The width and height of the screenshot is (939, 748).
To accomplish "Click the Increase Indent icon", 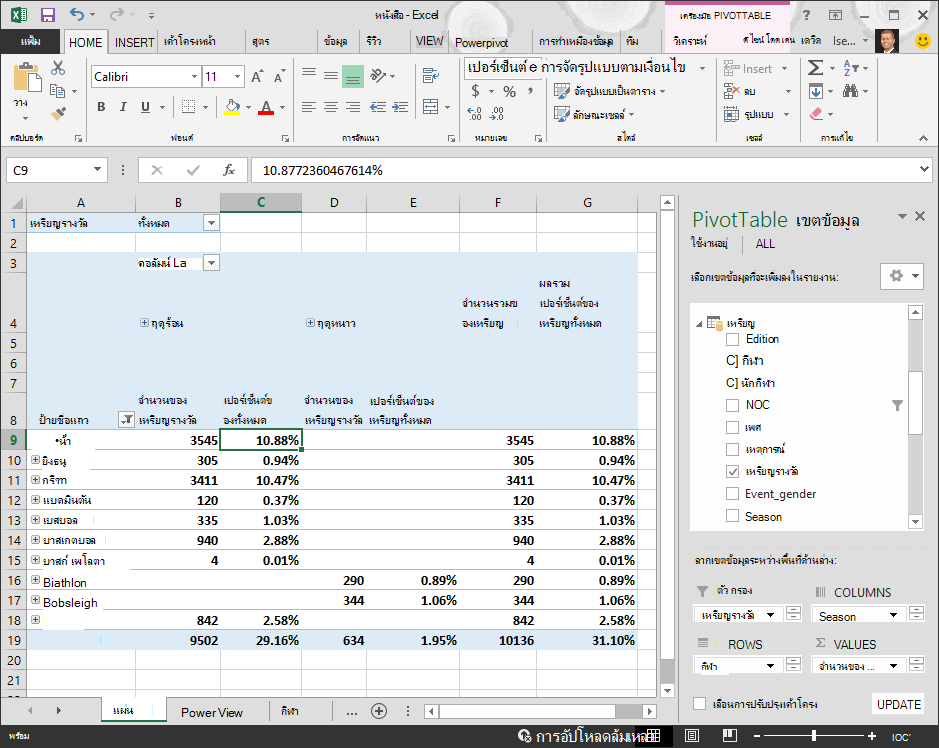I will click(400, 107).
